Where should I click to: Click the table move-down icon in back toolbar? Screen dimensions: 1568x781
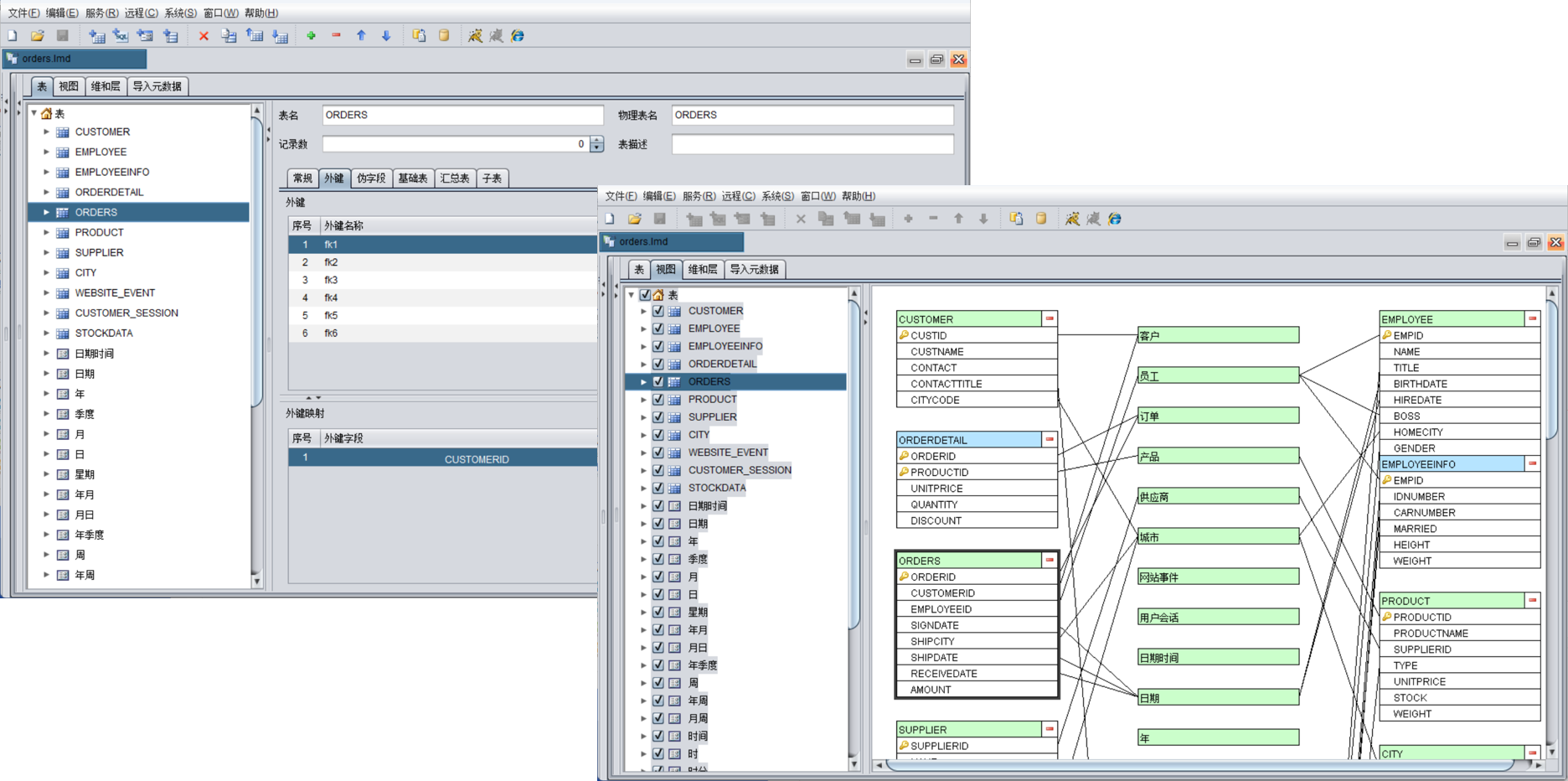pos(280,36)
